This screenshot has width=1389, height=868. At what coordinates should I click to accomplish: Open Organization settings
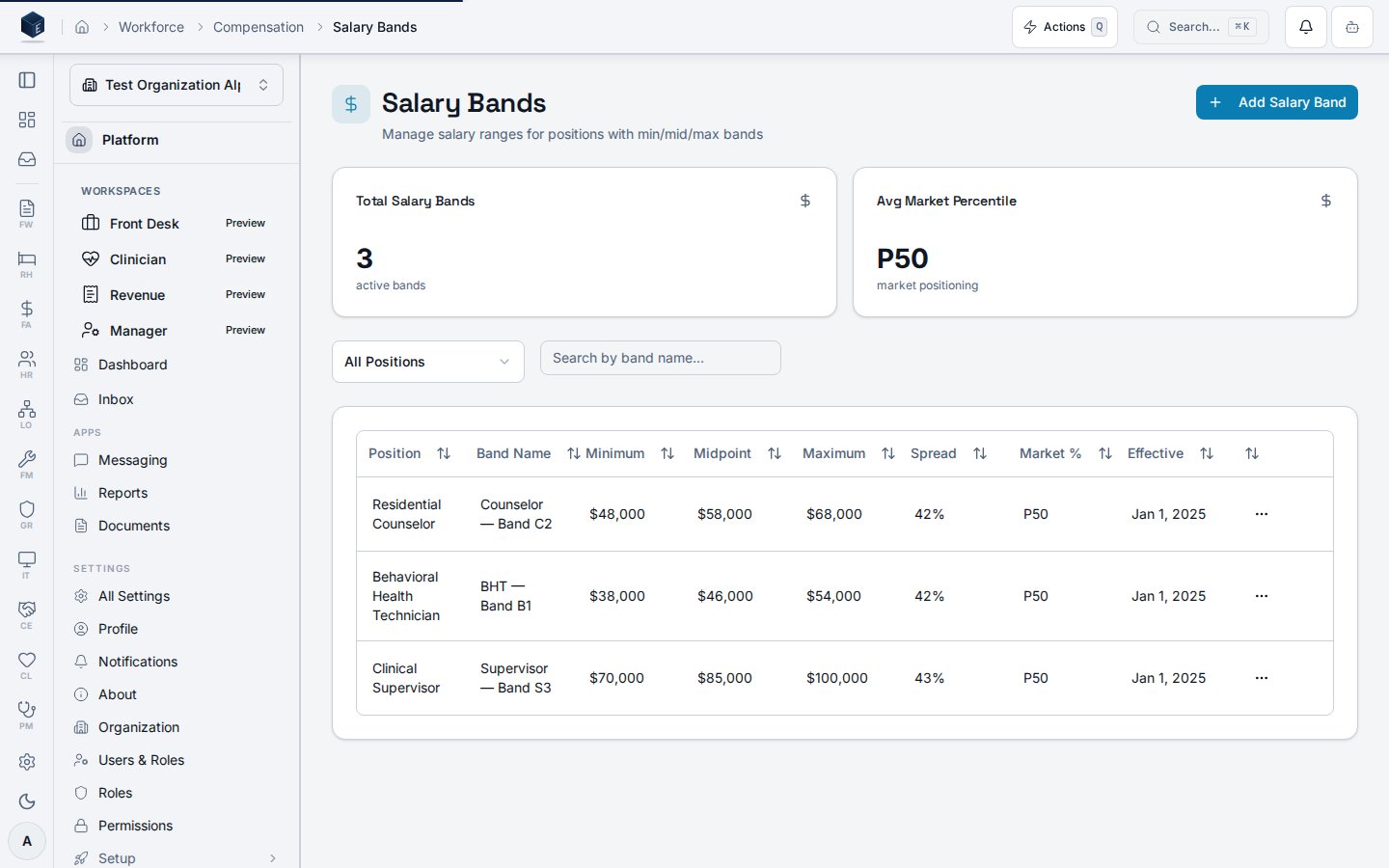(177, 727)
